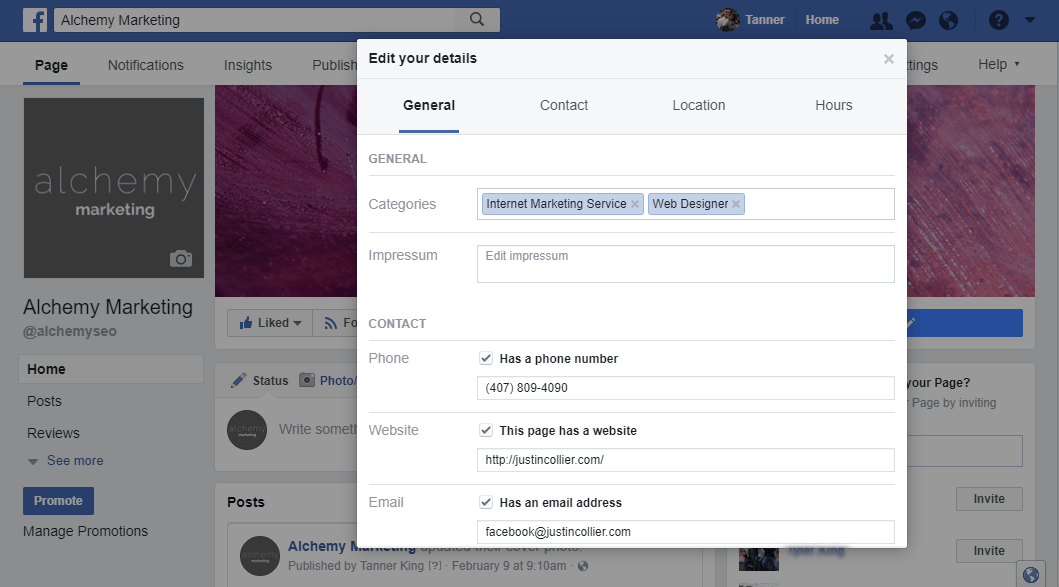The image size is (1059, 587).
Task: Expand the account menu arrow
Action: [1029, 20]
